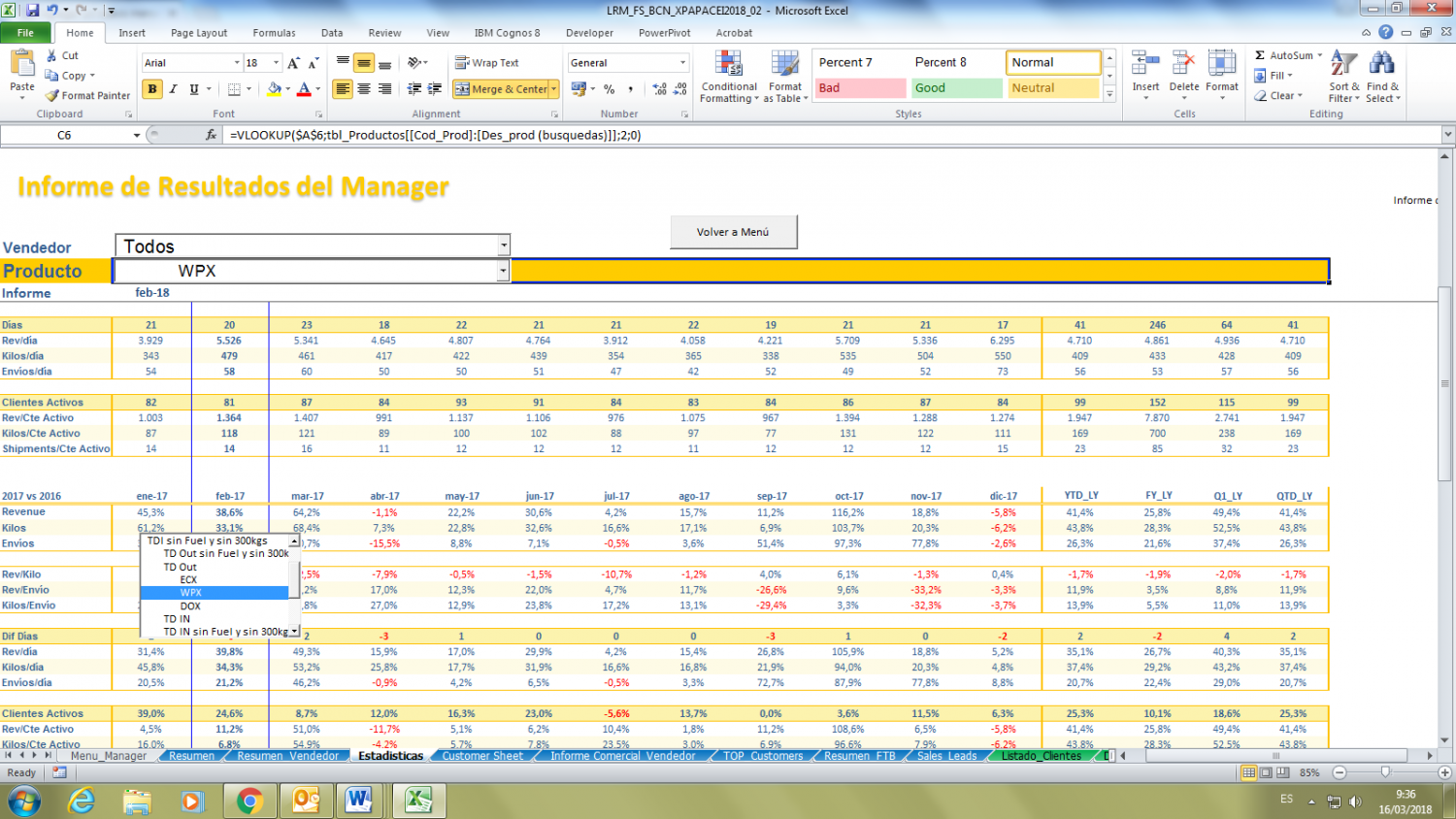1456x819 pixels.
Task: Toggle Bold formatting
Action: pos(152,89)
